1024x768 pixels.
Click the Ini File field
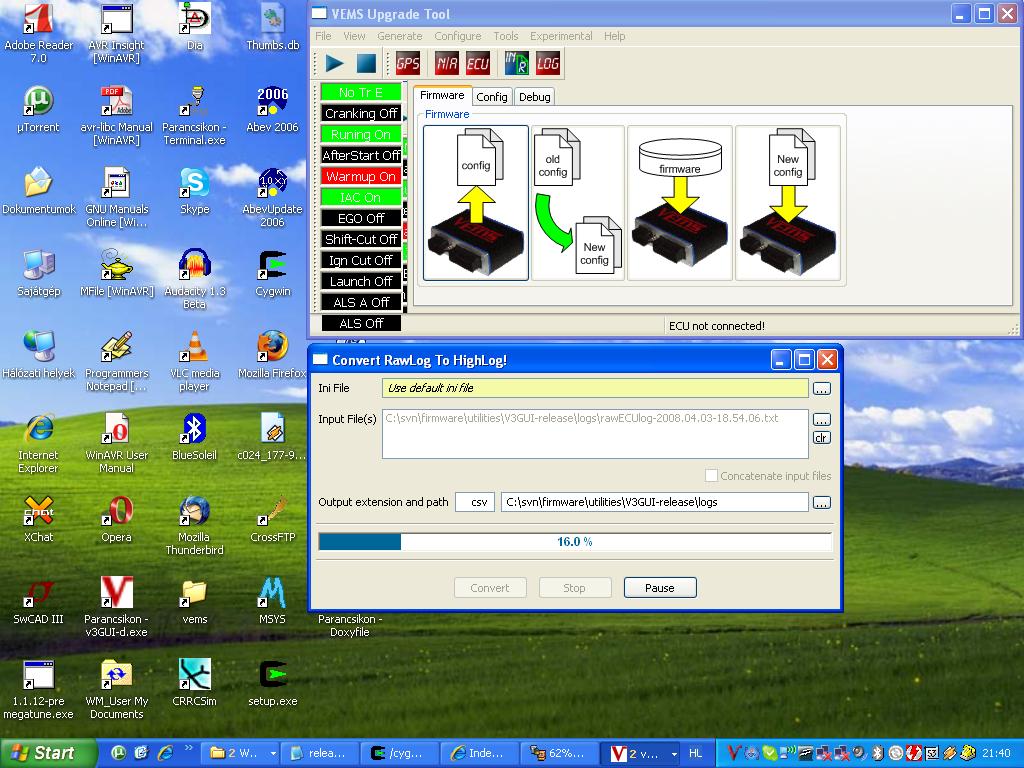(x=595, y=388)
